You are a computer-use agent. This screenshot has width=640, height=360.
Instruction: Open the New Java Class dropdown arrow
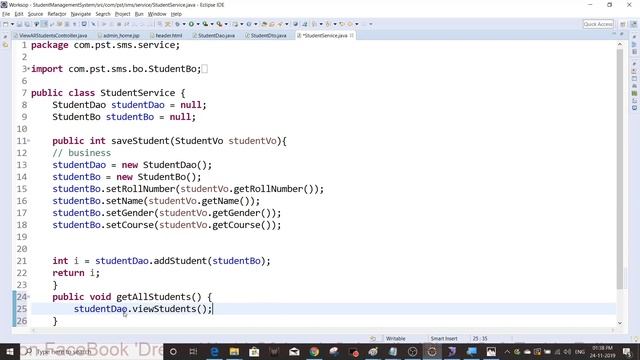pos(256,24)
